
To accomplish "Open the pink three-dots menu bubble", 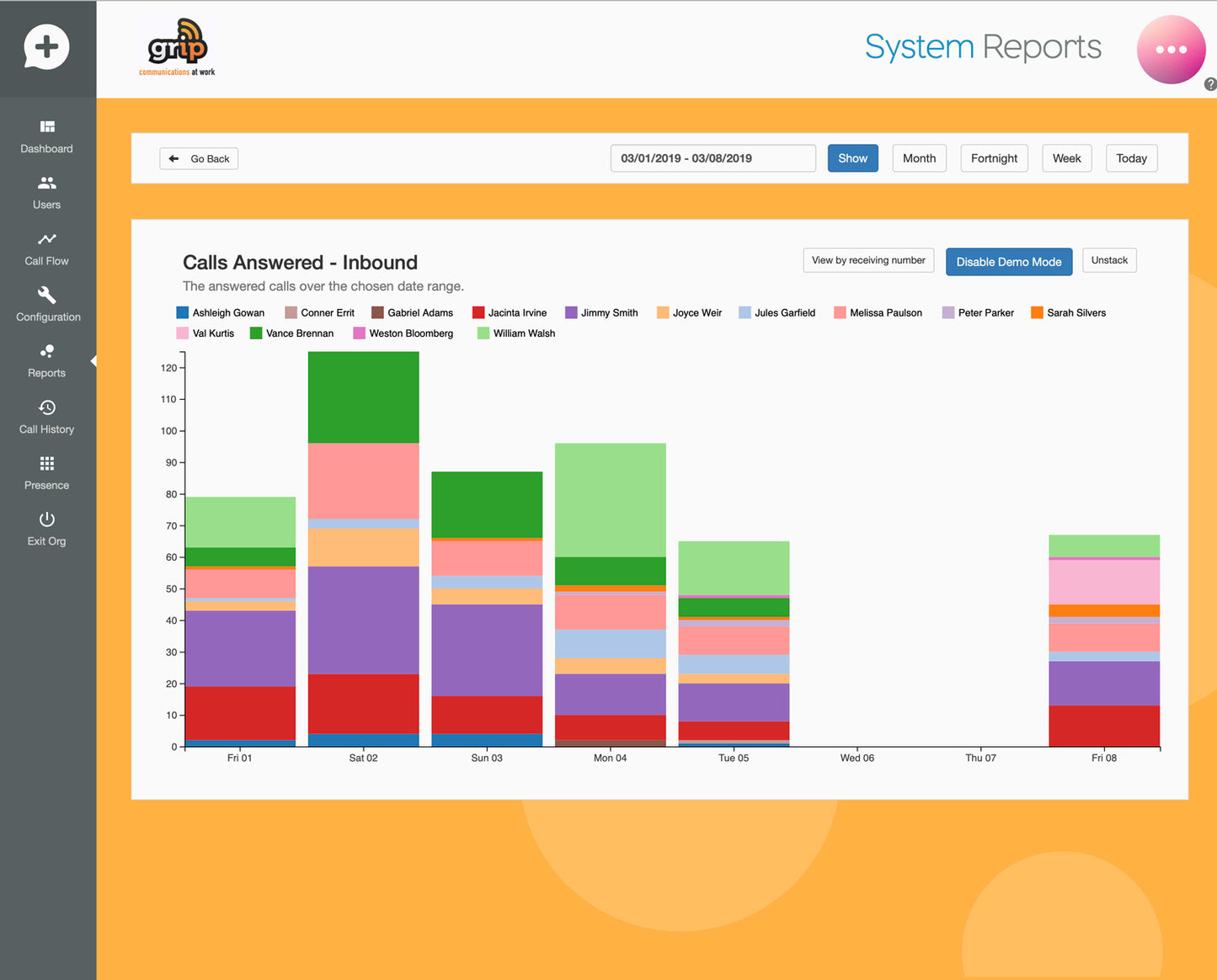I will [x=1171, y=50].
